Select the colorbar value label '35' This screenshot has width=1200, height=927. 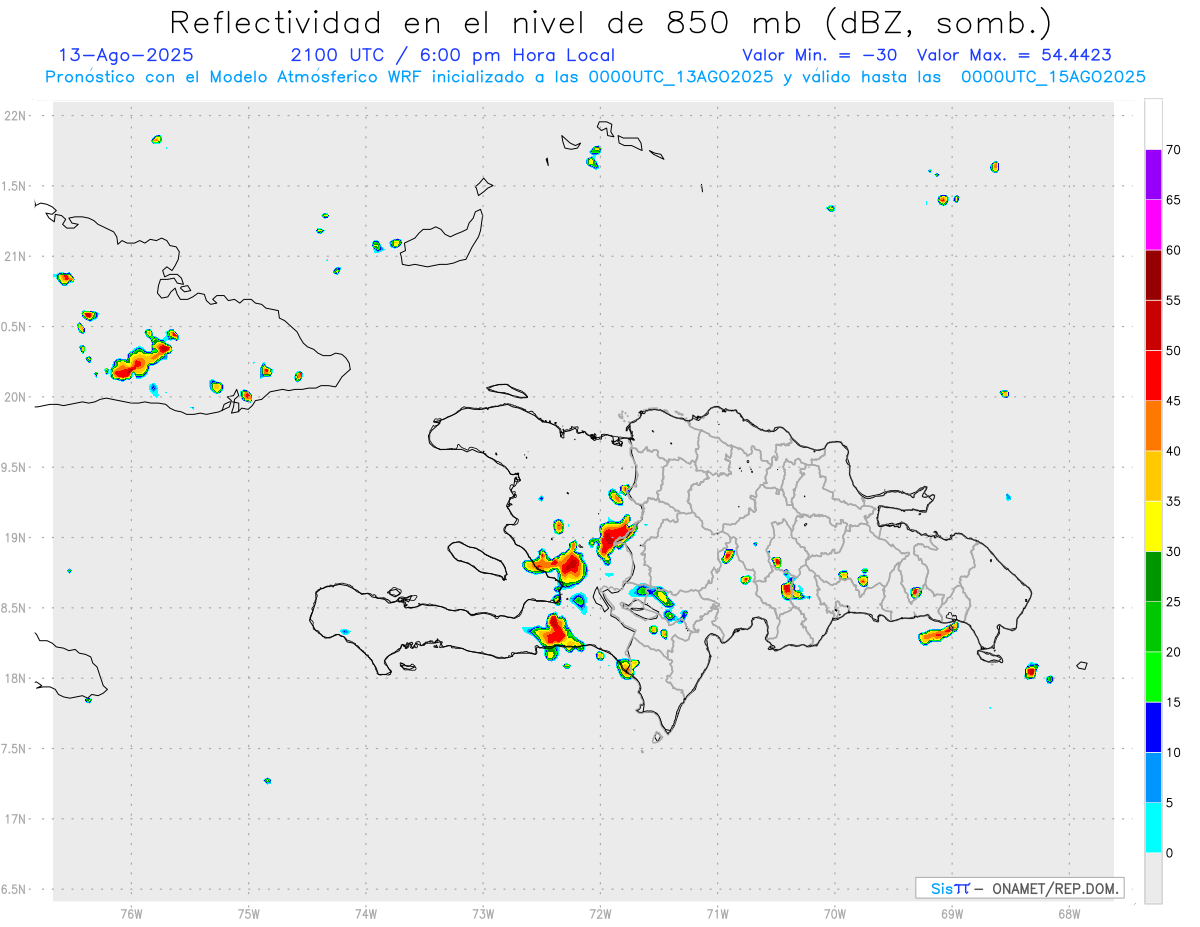pyautogui.click(x=1174, y=501)
